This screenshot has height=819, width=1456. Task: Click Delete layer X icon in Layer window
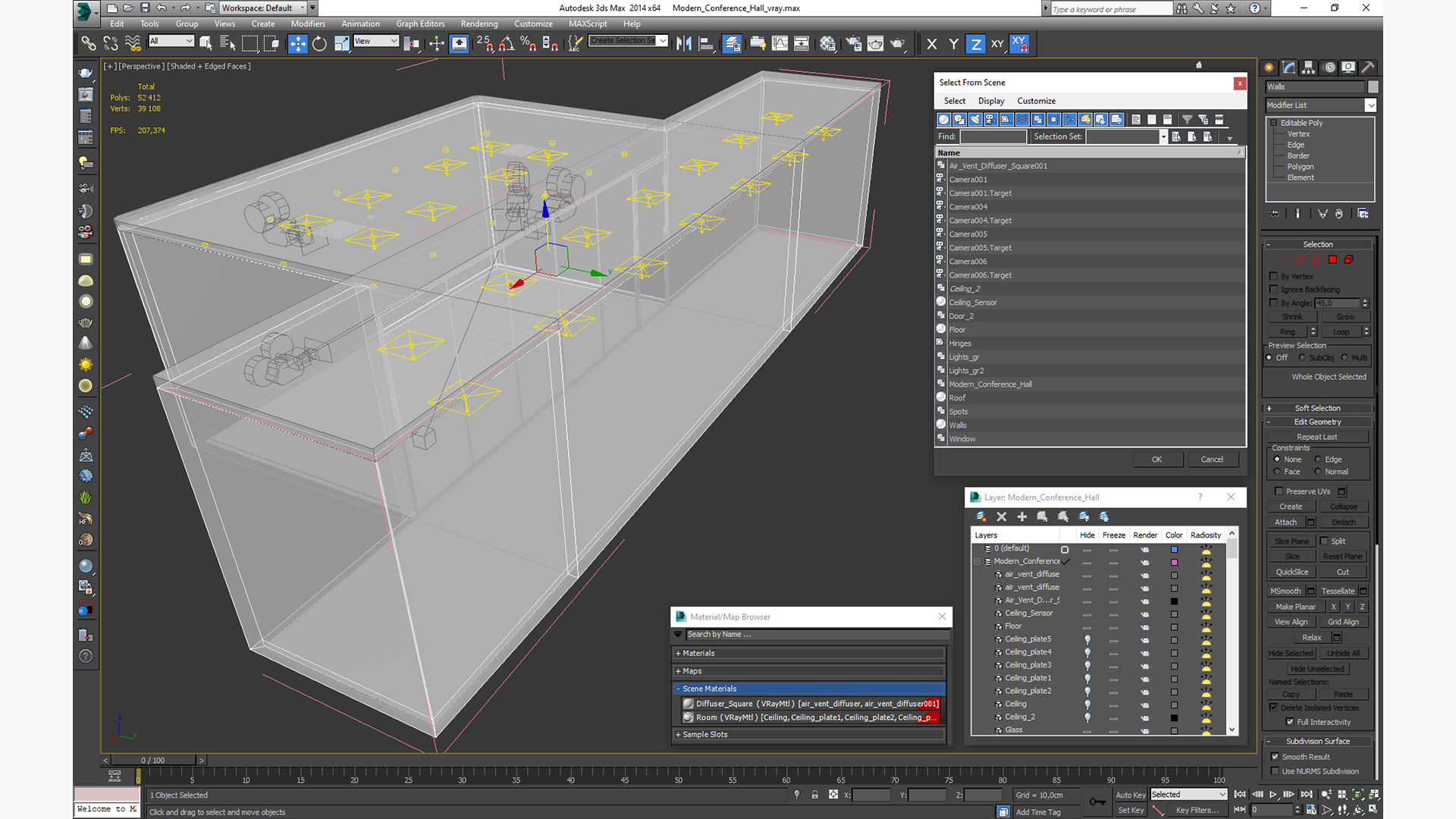coord(1001,516)
